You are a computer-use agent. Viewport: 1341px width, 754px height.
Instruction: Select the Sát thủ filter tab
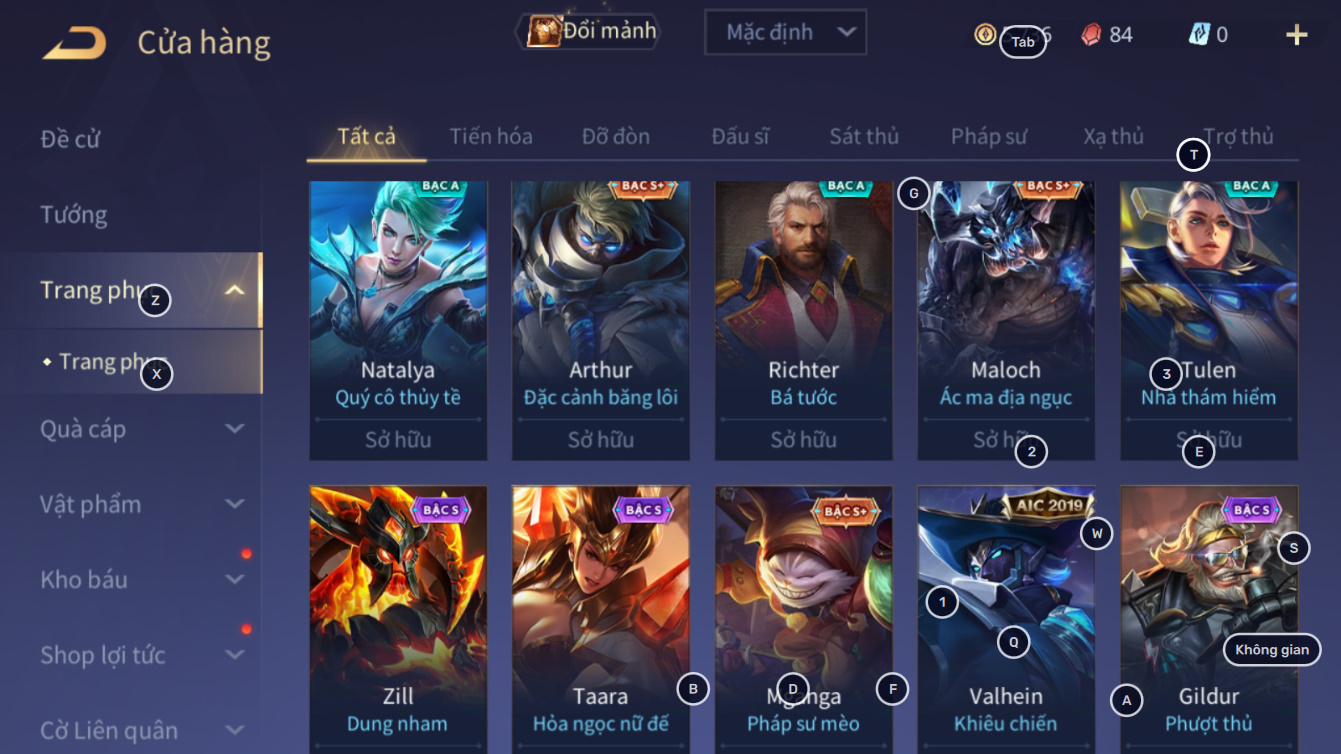click(864, 136)
